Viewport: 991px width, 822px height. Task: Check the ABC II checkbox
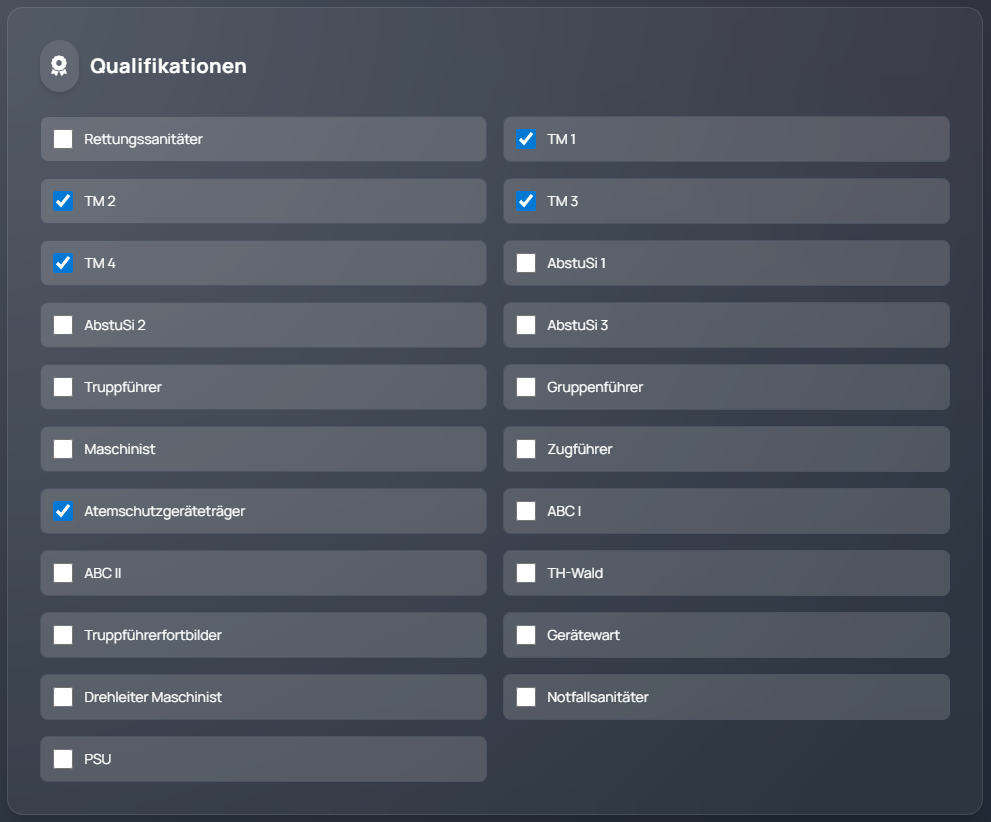[x=62, y=573]
